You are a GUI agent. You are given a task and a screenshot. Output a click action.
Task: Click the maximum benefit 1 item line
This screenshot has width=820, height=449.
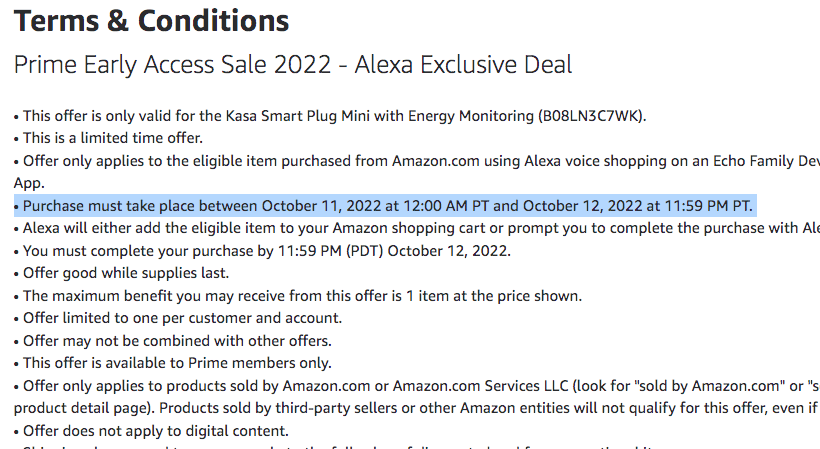pyautogui.click(x=298, y=296)
